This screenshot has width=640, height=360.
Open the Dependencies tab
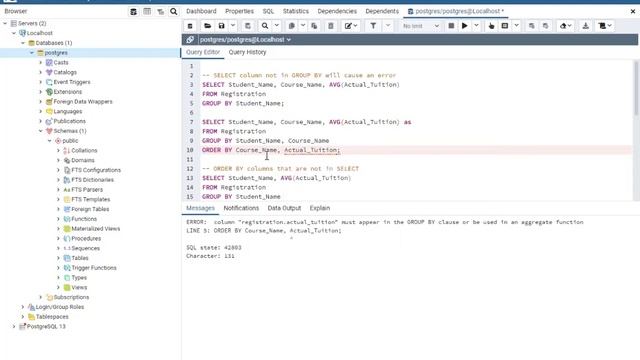pos(337,11)
